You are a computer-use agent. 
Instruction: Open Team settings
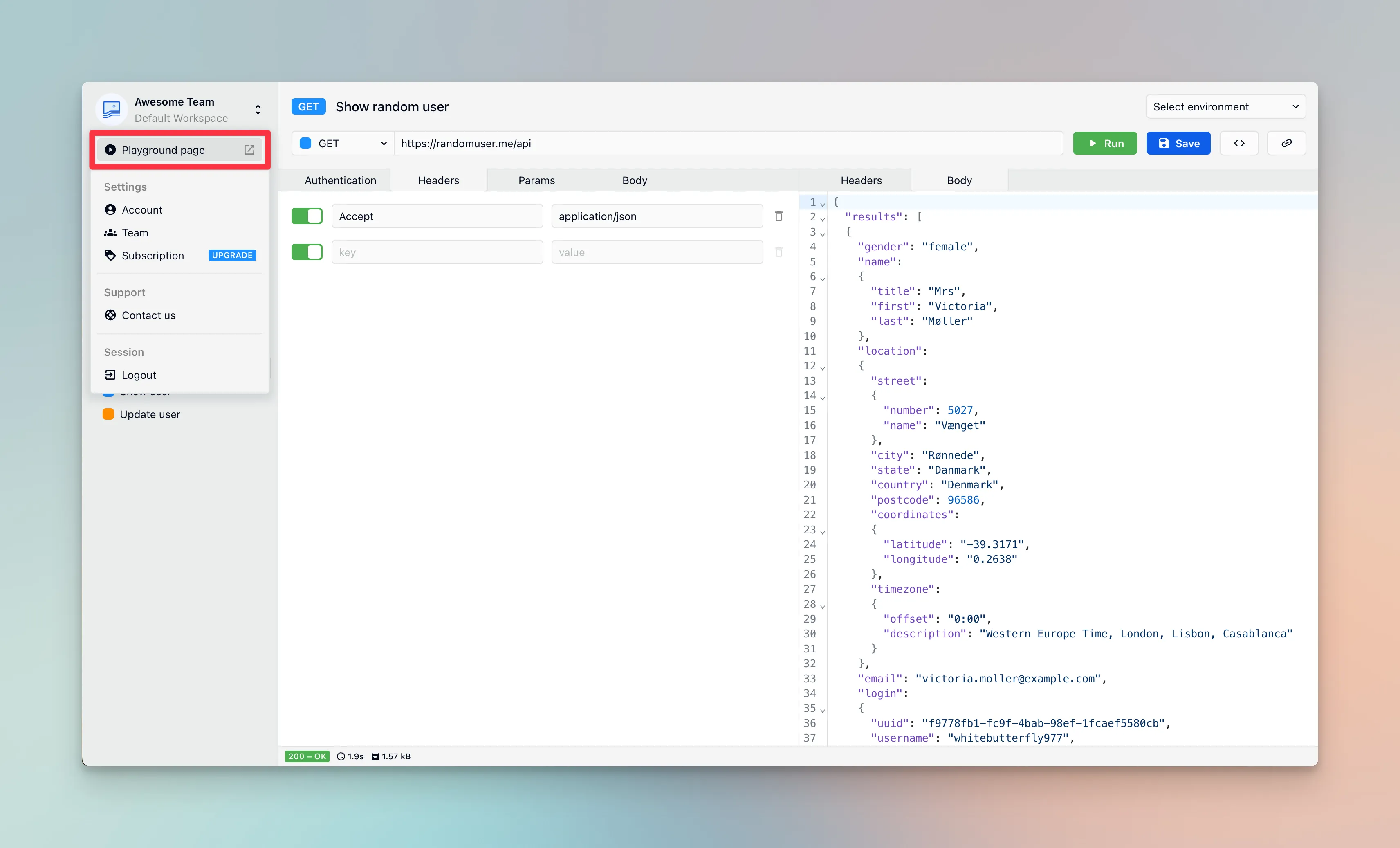tap(179, 232)
